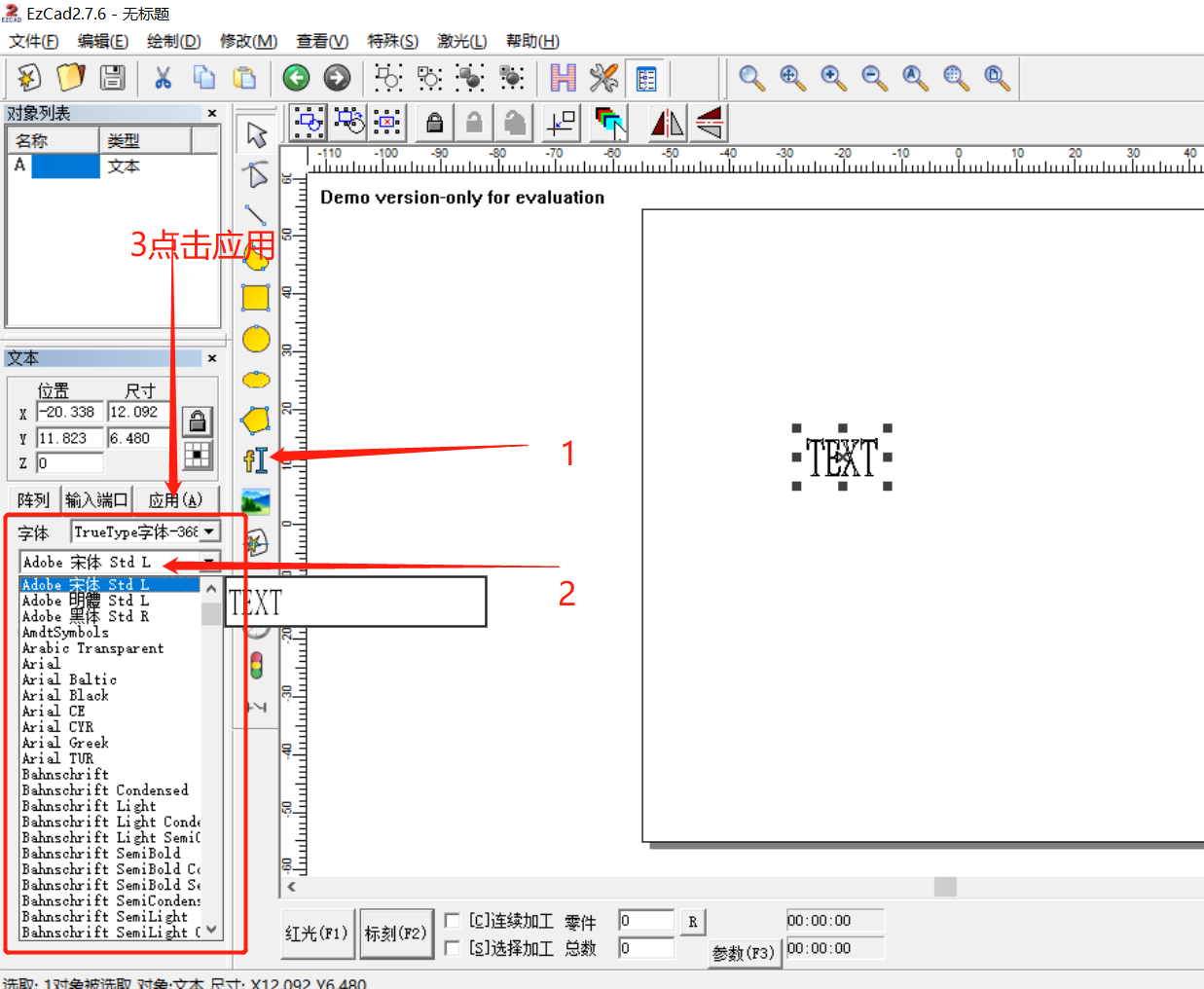The image size is (1204, 989).
Task: Click the green Undo arrow
Action: (x=296, y=78)
